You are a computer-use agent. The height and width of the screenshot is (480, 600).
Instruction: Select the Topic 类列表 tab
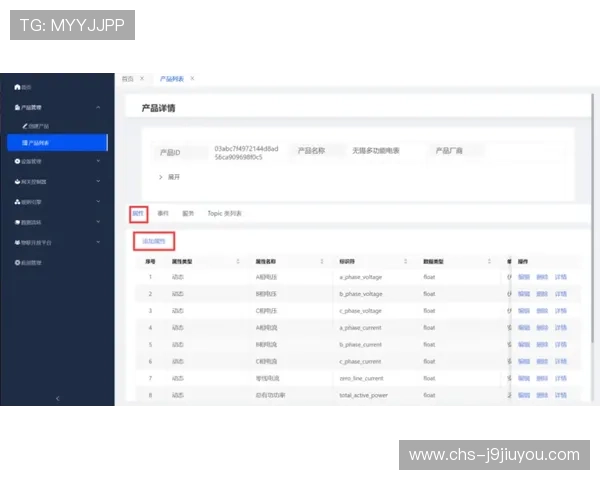pos(225,214)
